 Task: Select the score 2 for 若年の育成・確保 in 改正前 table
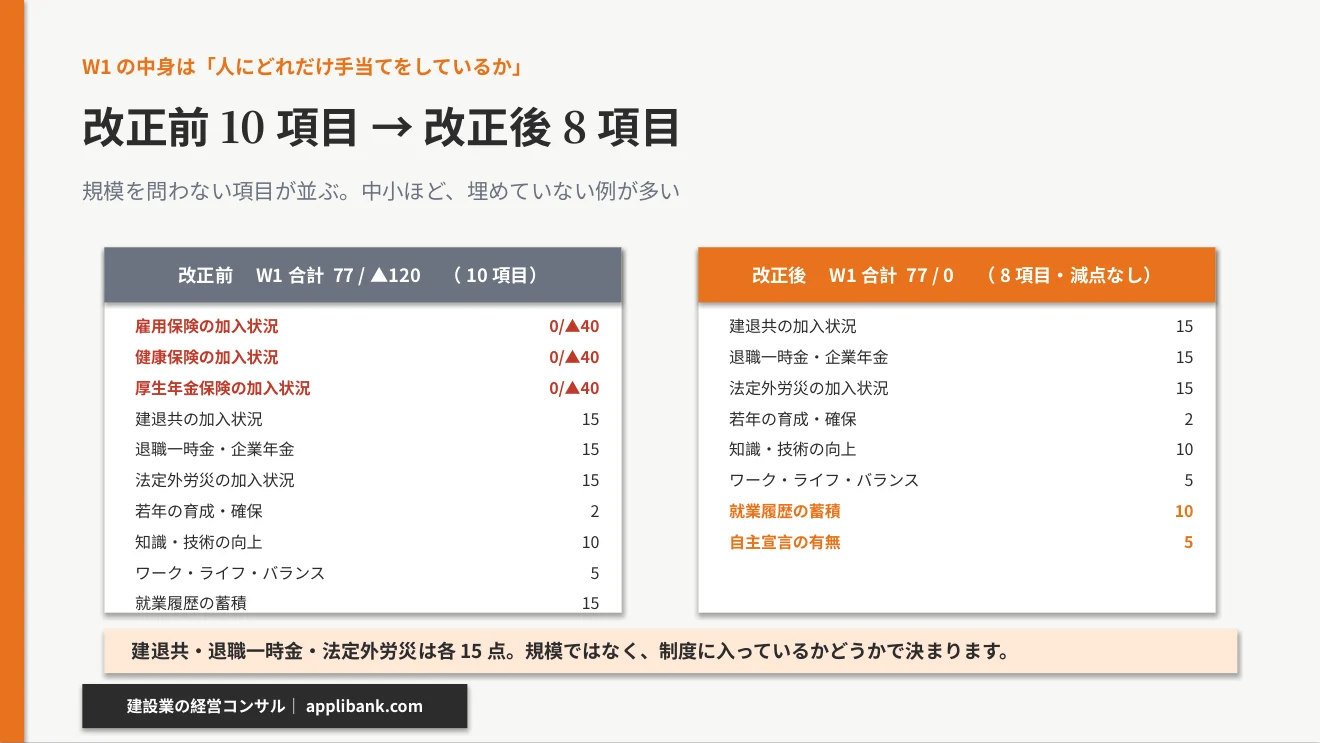point(595,511)
